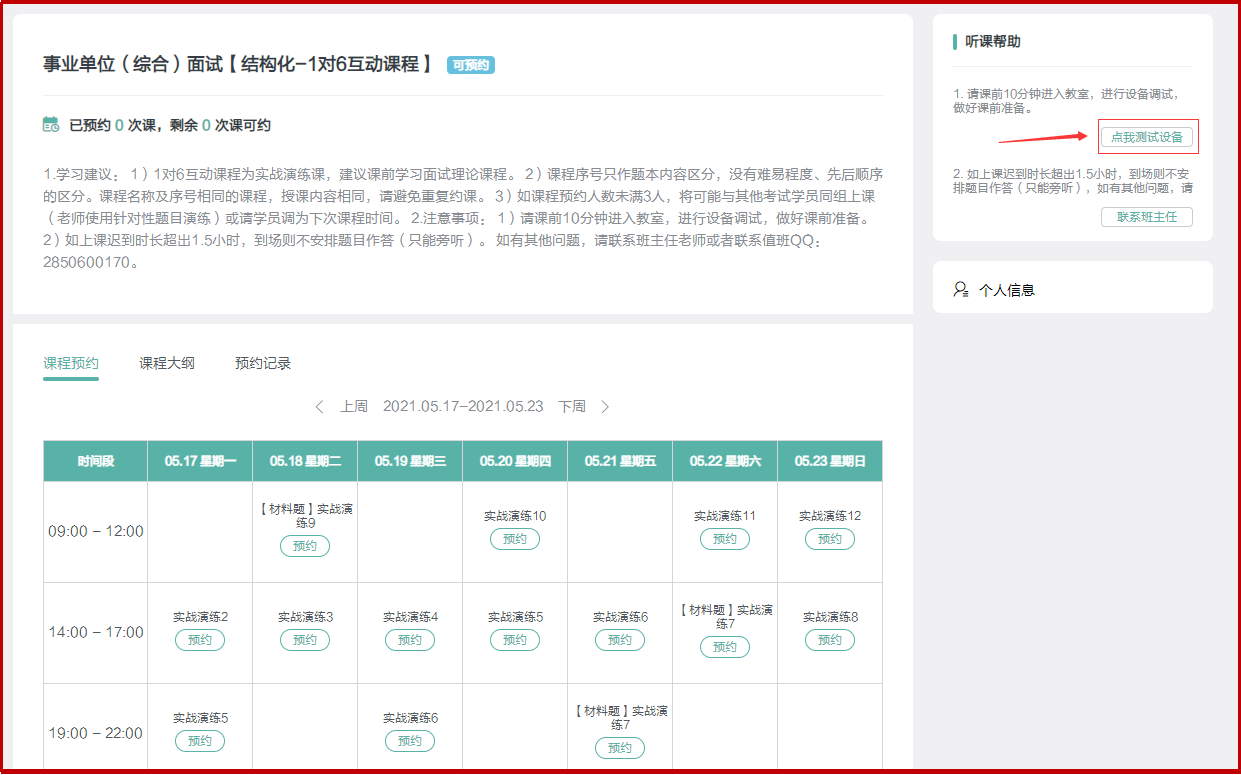Open the 课程大纲 tab
The height and width of the screenshot is (775, 1241).
coord(167,363)
